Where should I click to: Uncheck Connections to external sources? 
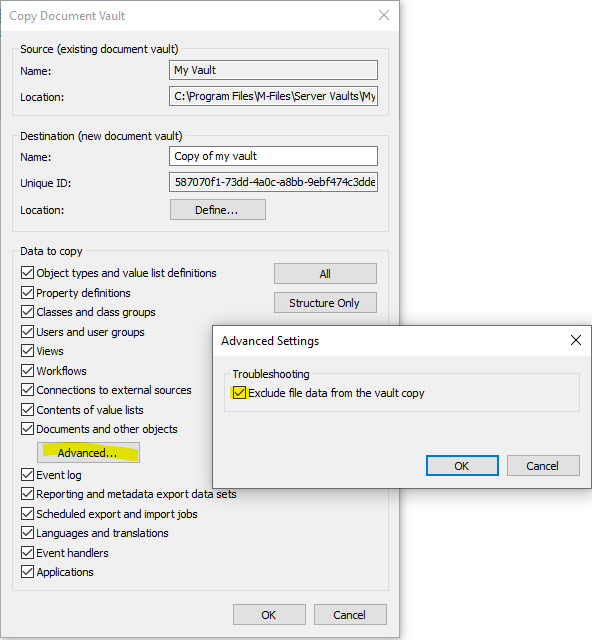point(27,390)
